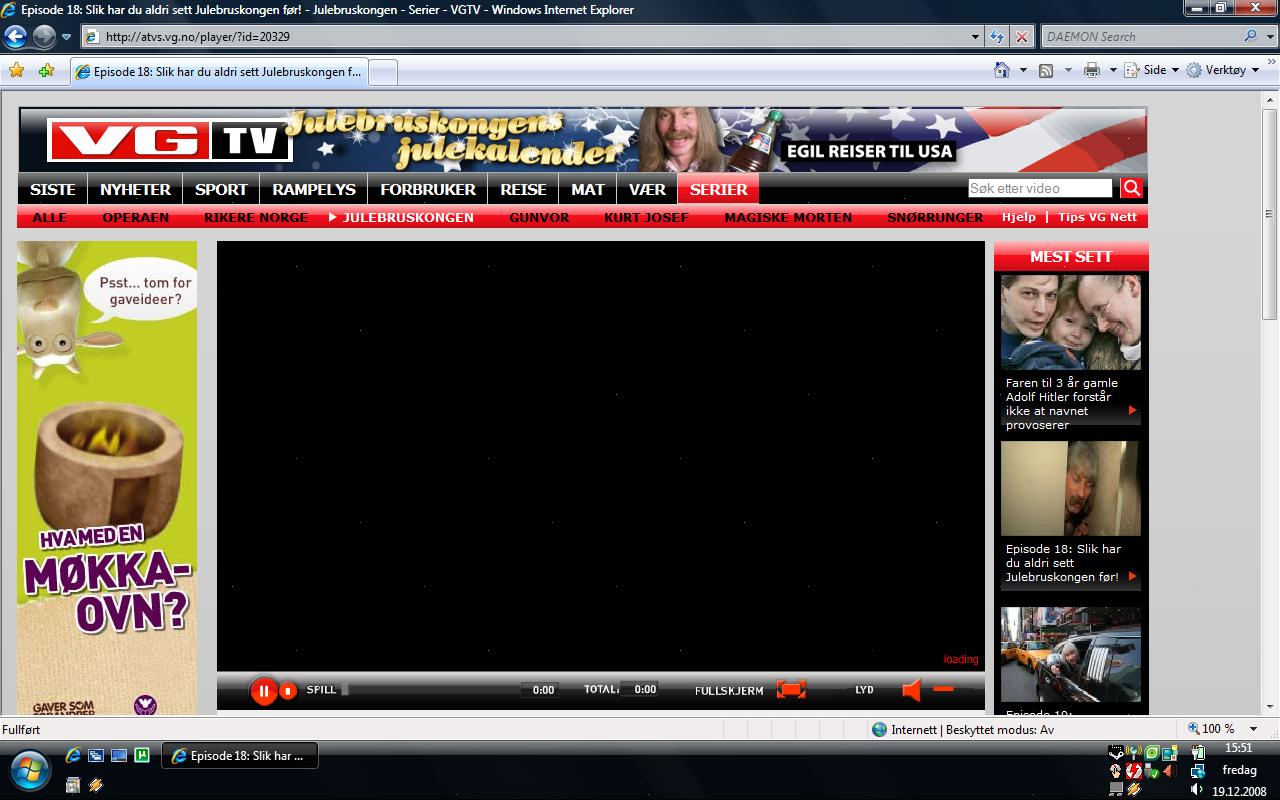Screen dimensions: 1280x800
Task: Open the RAMPELYS section tab
Action: pyautogui.click(x=314, y=189)
